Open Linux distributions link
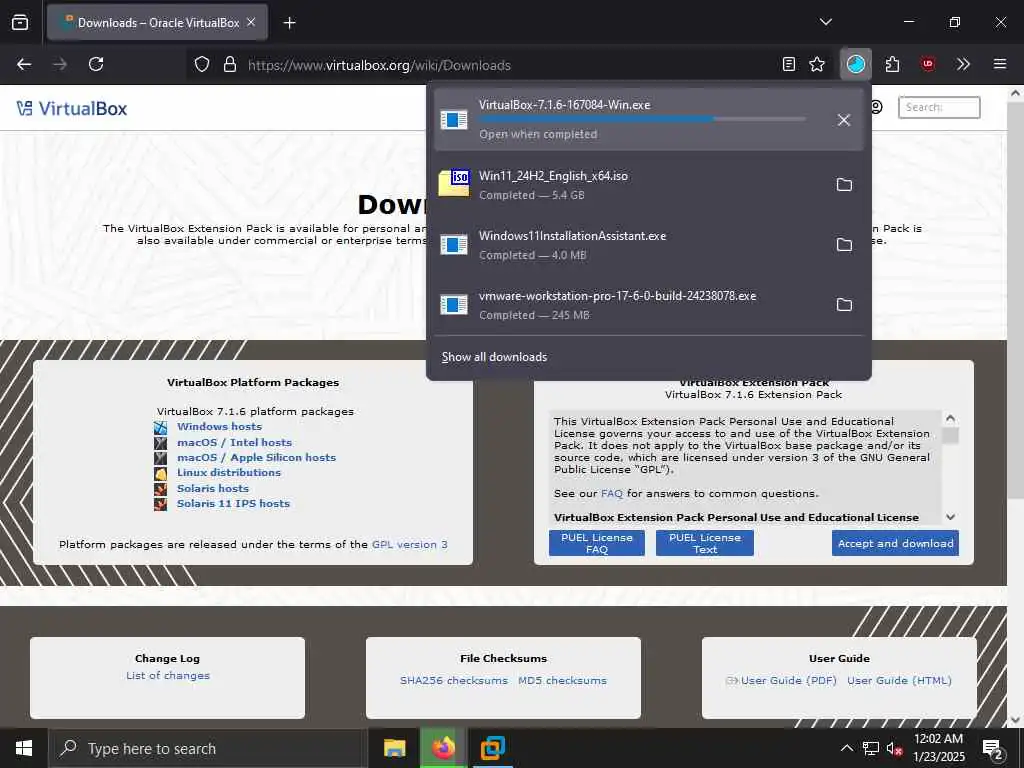This screenshot has width=1024, height=768. 229,472
